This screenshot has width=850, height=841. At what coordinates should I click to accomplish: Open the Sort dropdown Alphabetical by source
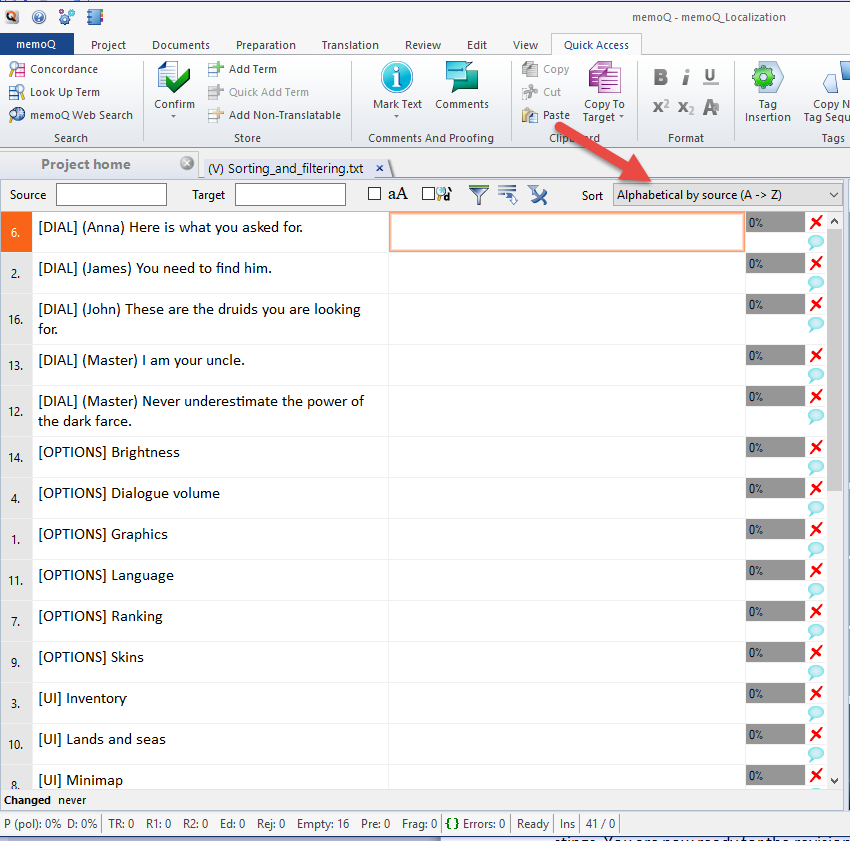(x=727, y=195)
